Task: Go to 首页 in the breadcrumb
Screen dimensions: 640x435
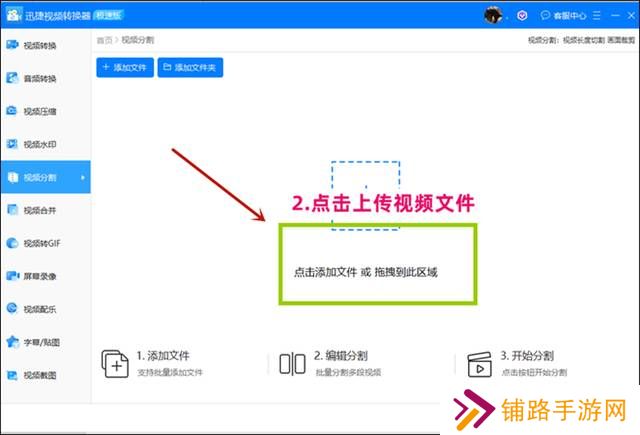Action: (103, 40)
